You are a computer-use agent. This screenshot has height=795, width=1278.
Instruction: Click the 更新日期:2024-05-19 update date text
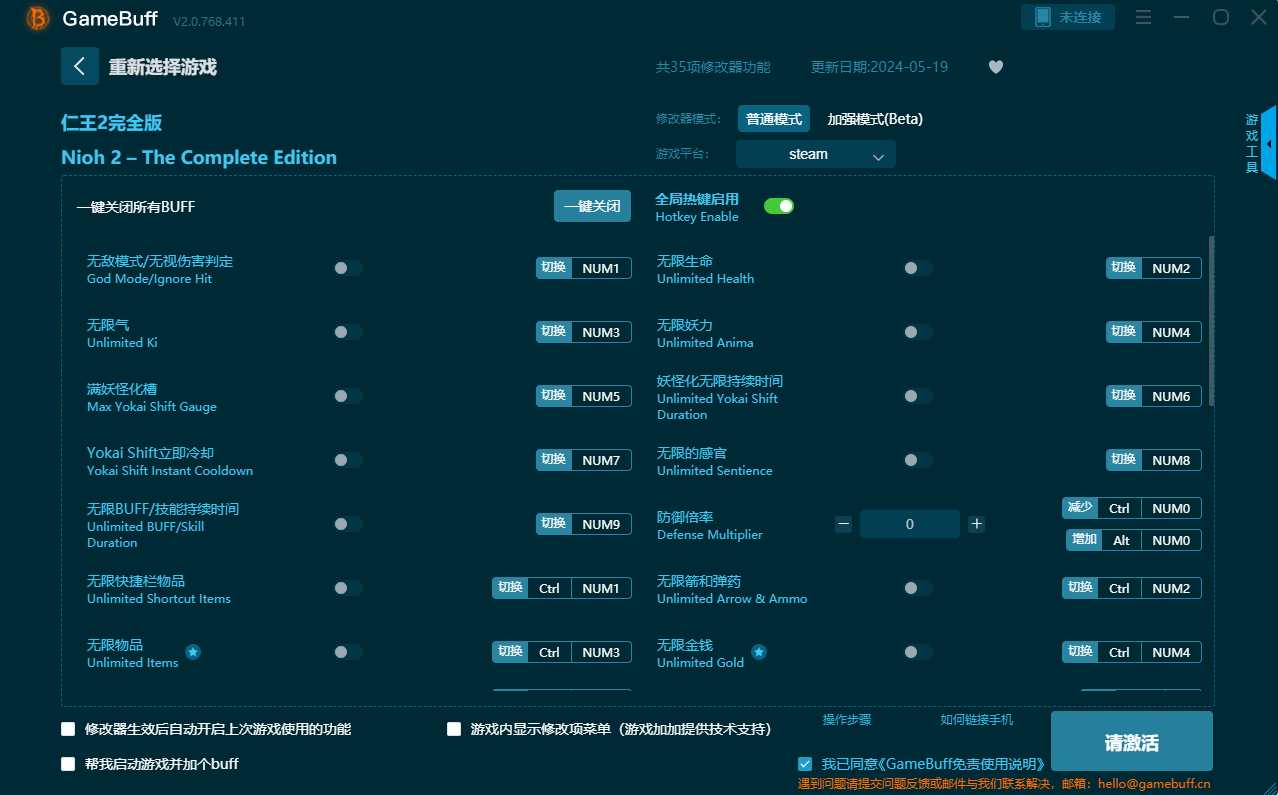click(x=879, y=67)
